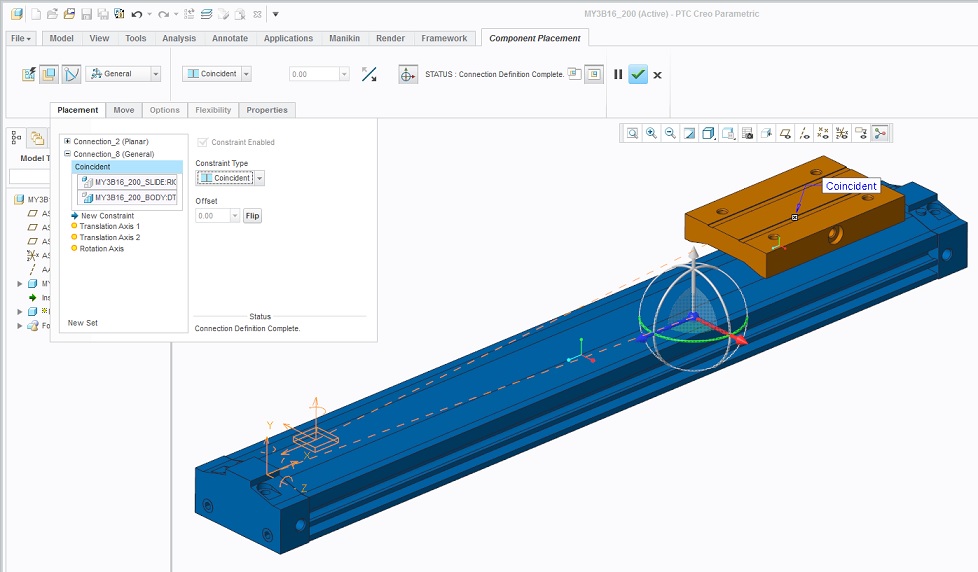Click the Refit view icon
Image resolution: width=978 pixels, height=572 pixels.
tap(632, 133)
